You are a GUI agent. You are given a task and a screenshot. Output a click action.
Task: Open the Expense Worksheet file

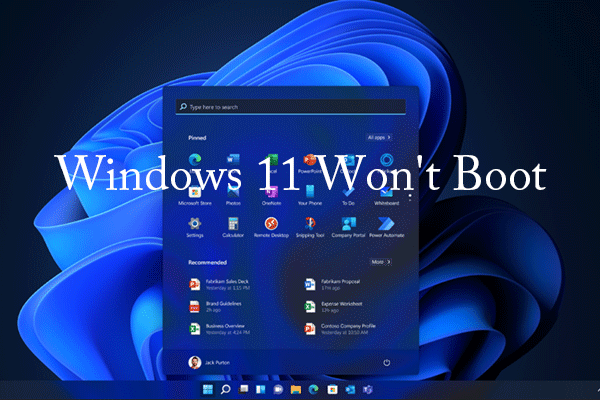tap(333, 307)
